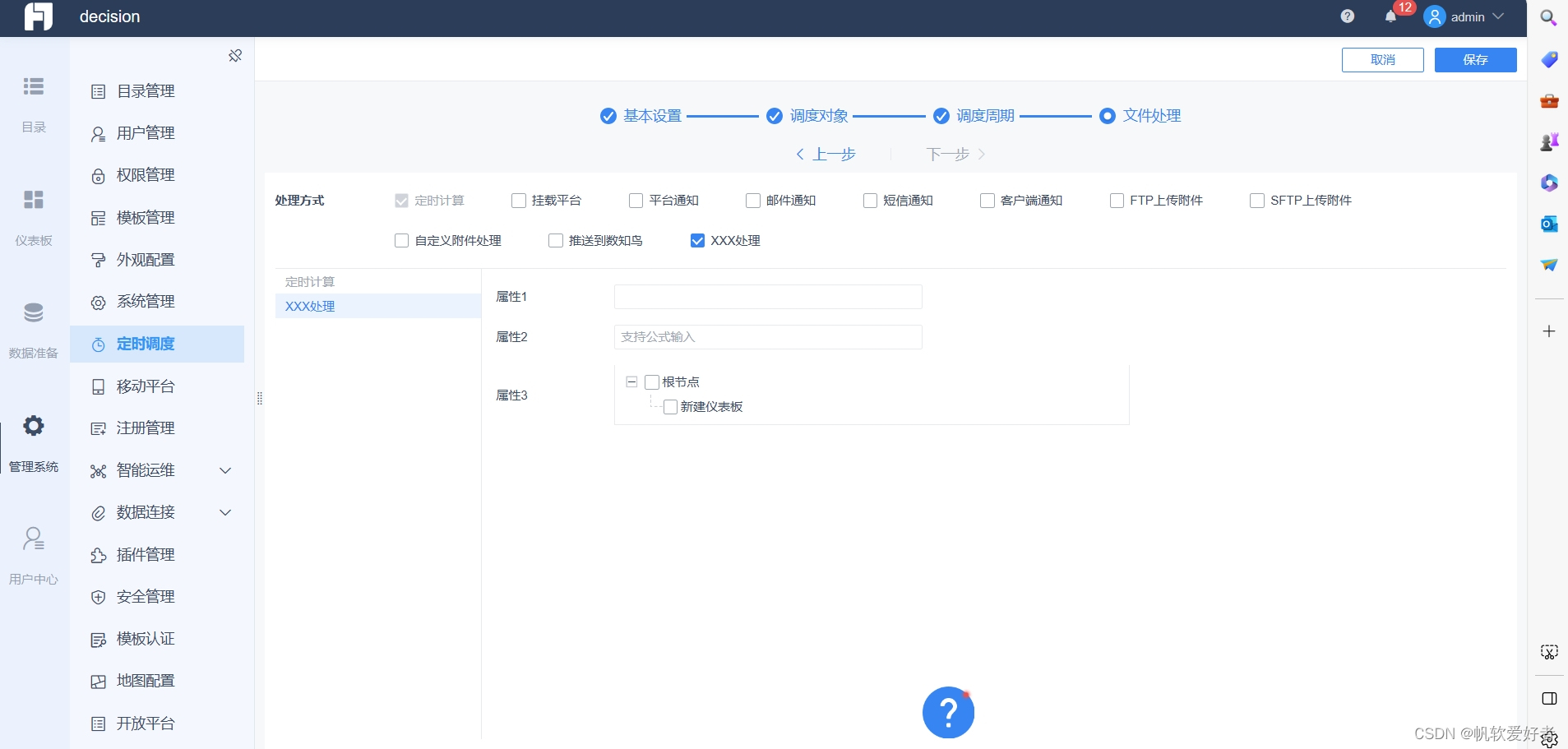The image size is (1568, 749).
Task: Open the Outlook icon in browser sidebar
Action: point(1549,224)
